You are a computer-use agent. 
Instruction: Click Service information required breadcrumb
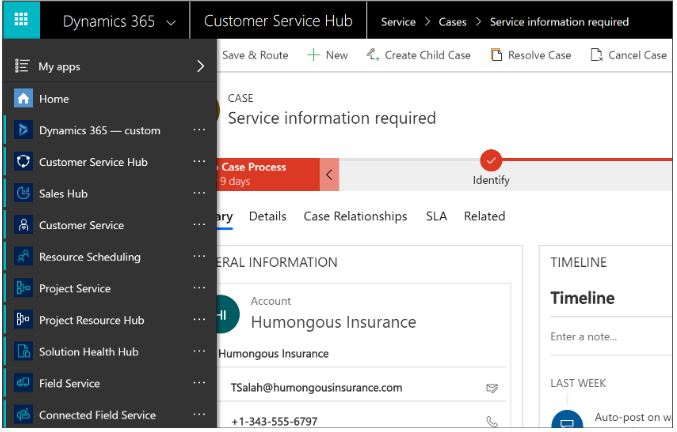pyautogui.click(x=559, y=22)
